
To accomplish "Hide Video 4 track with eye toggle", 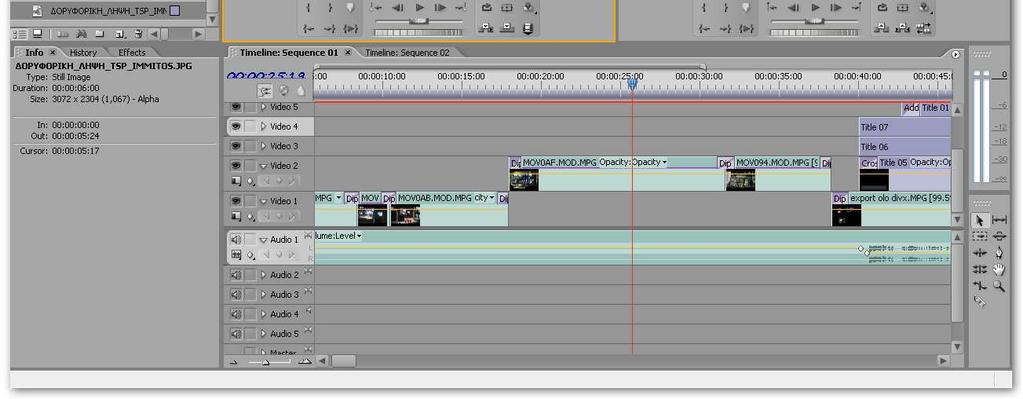I will point(236,126).
